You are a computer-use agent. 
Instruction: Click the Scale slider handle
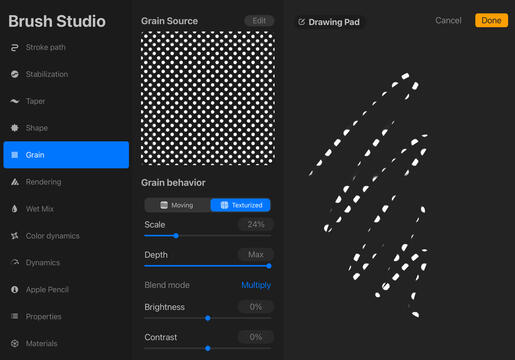(x=176, y=236)
